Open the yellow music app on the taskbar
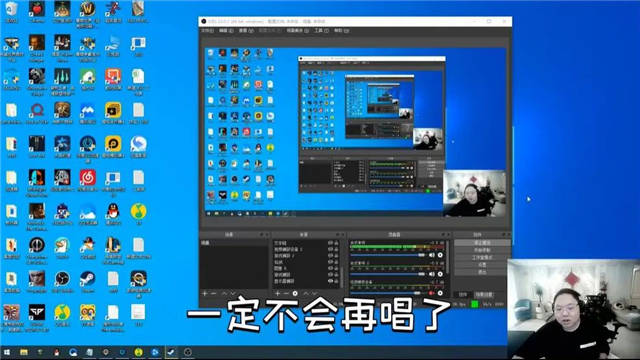Screen dimensions: 640x360 point(138,352)
